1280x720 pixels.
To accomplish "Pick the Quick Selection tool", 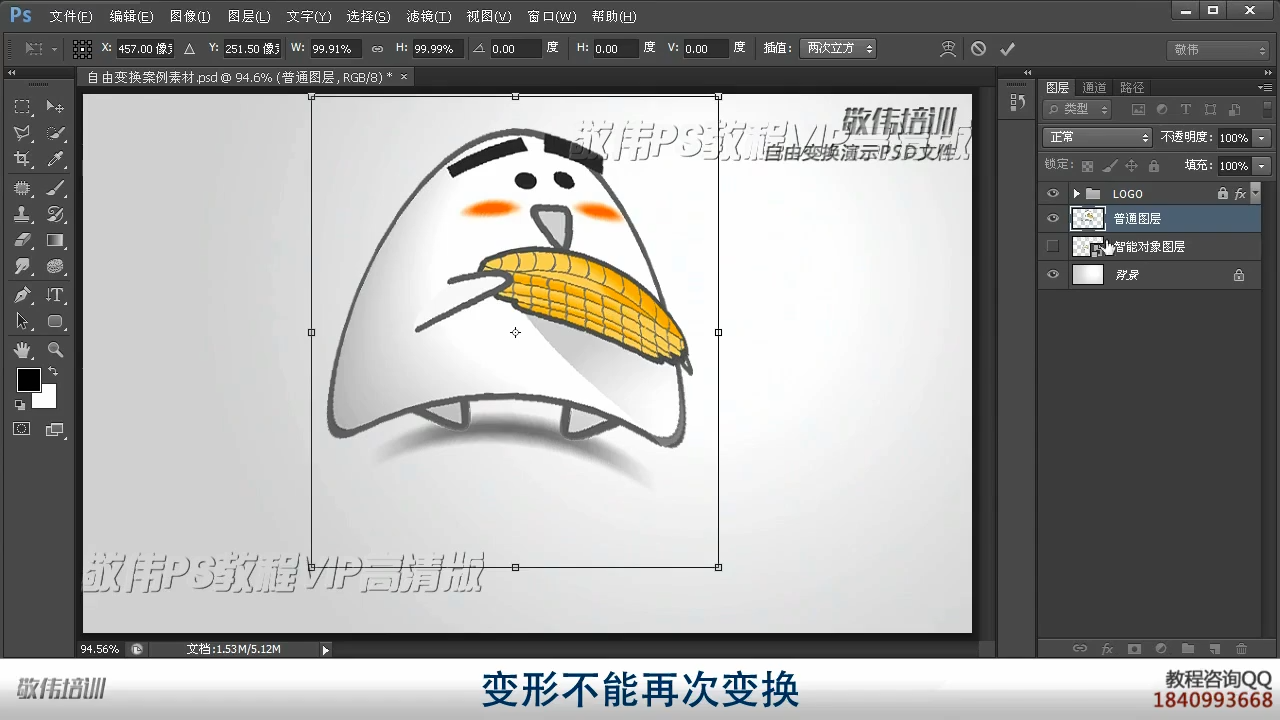I will coord(55,133).
